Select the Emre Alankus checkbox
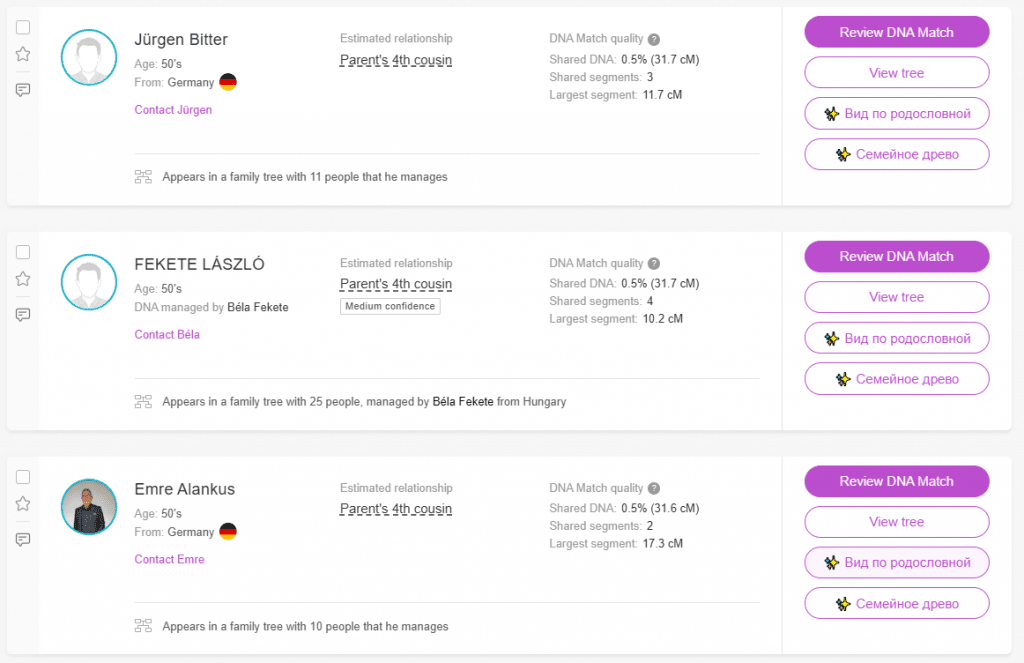The width and height of the screenshot is (1024, 663). 23,477
